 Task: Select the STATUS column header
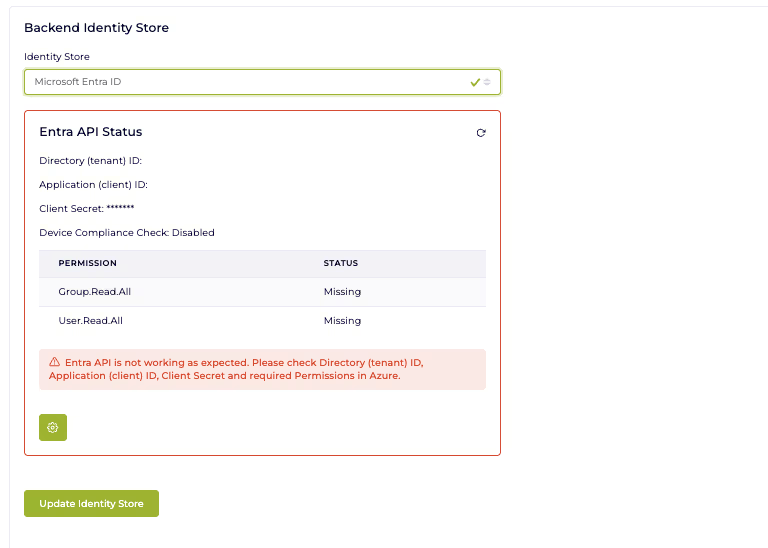coord(341,263)
